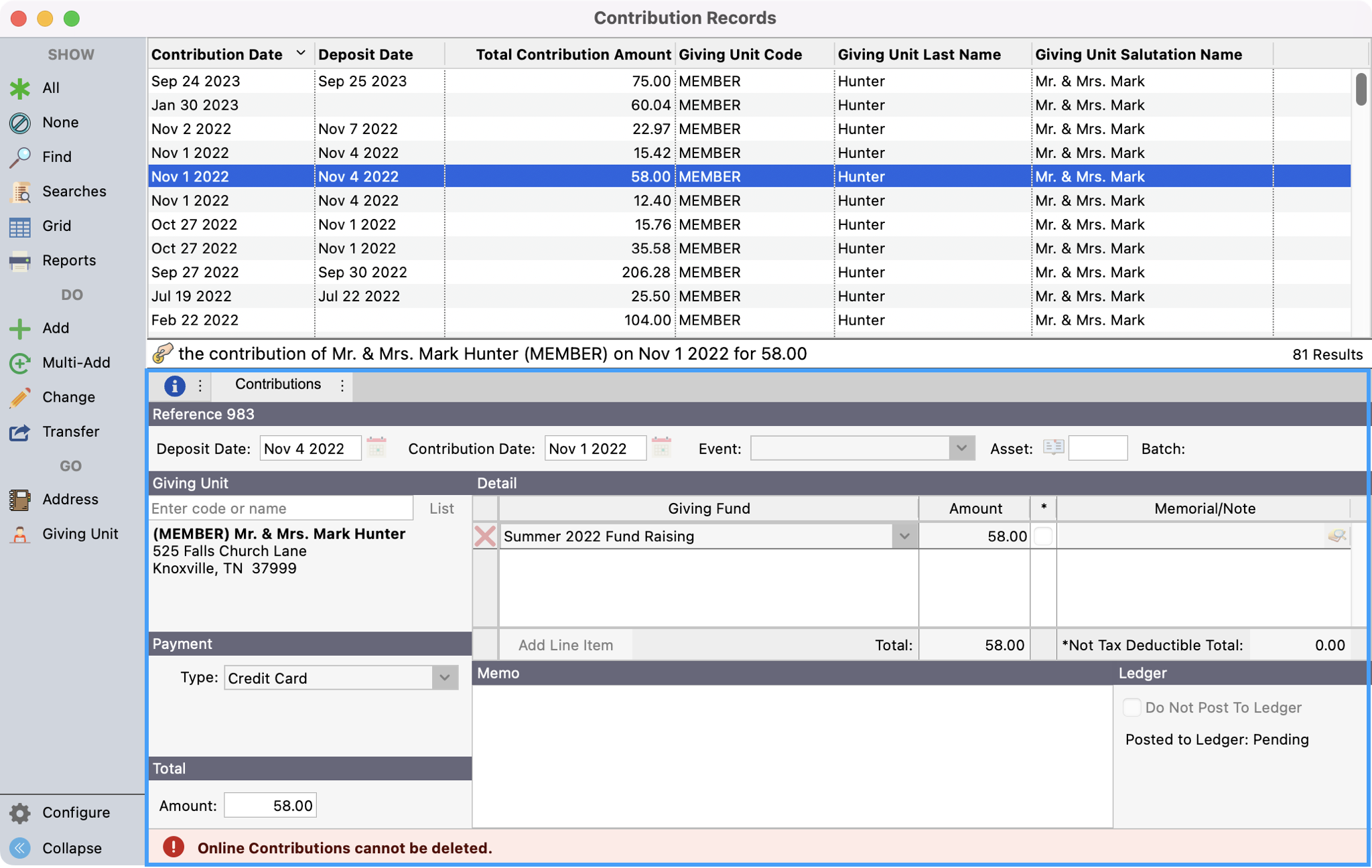Viewport: 1372px width, 868px height.
Task: Click the Enter code or name field
Action: coord(280,508)
